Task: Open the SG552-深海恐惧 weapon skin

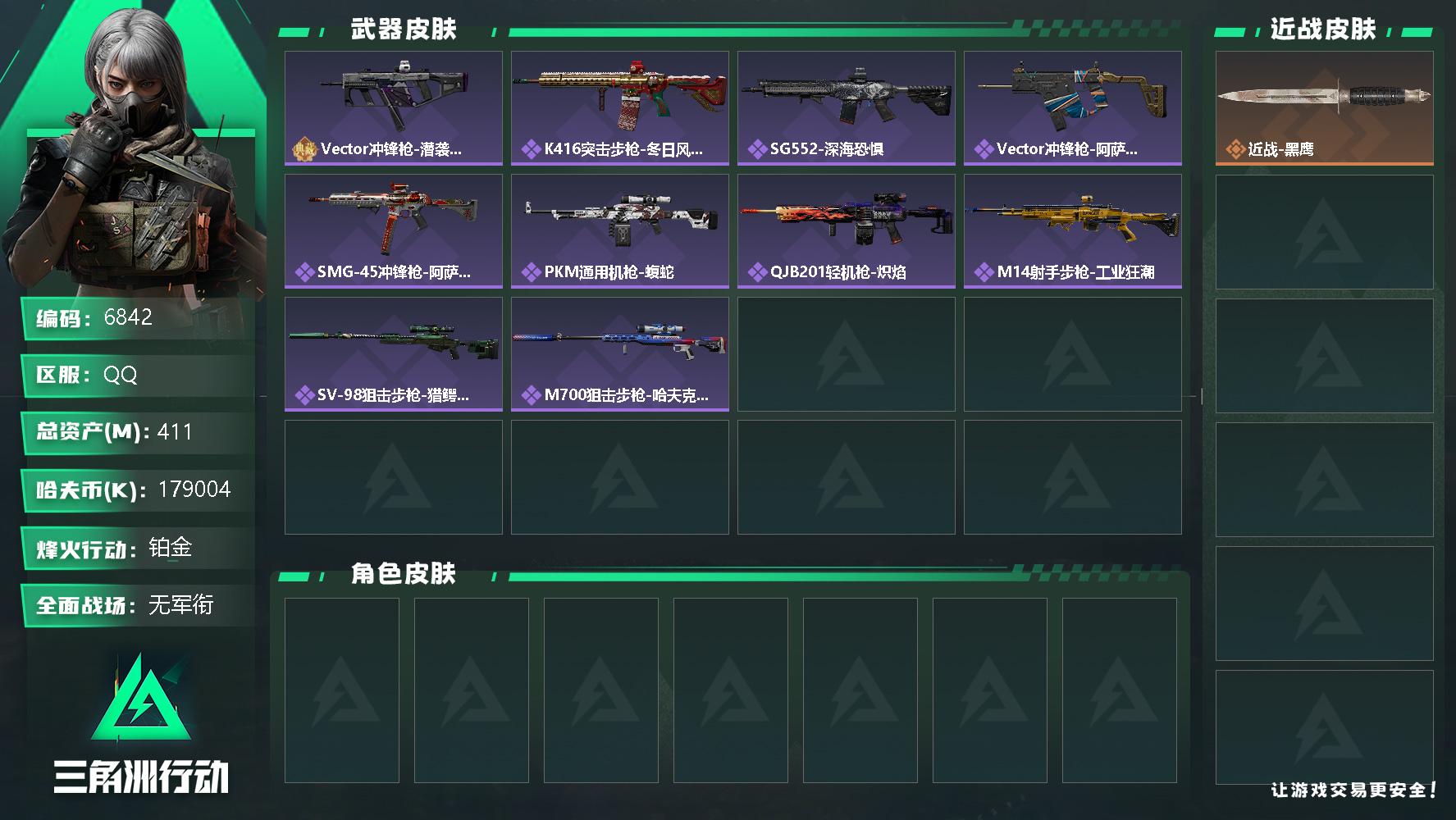Action: point(847,108)
